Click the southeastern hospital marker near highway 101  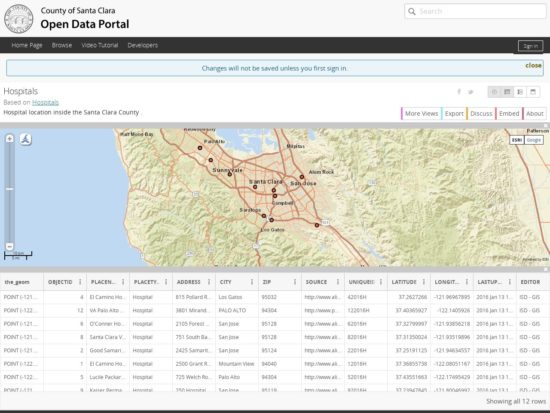click(x=317, y=225)
